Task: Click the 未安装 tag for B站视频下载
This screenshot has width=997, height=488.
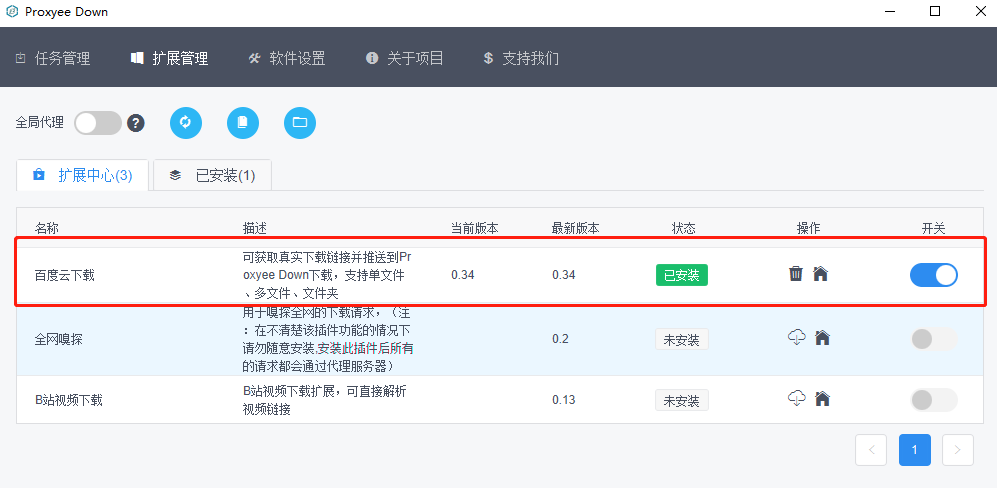Action: (682, 401)
